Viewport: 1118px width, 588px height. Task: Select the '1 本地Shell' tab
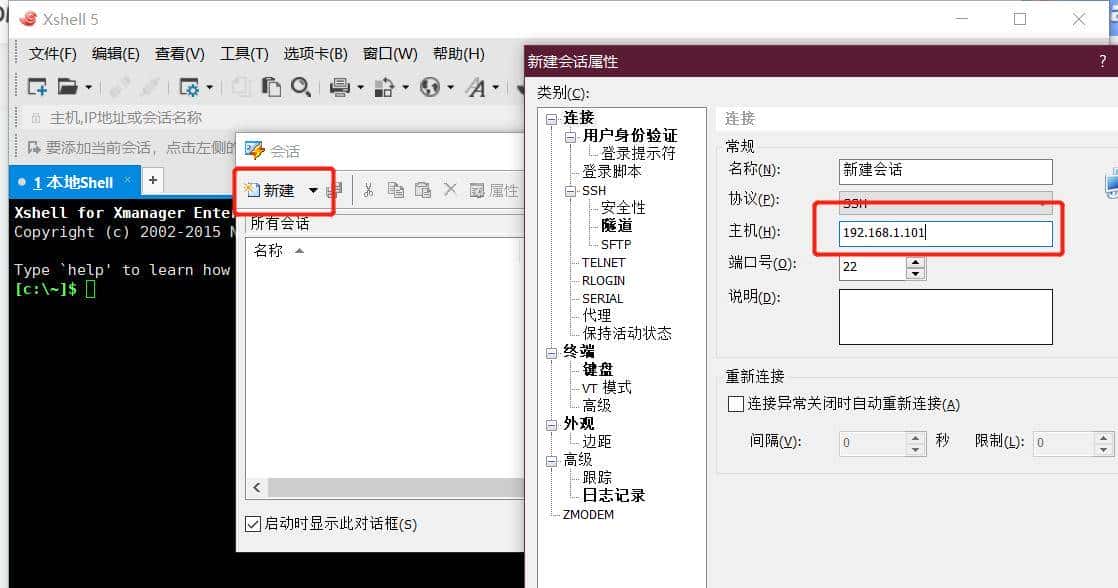pos(73,182)
